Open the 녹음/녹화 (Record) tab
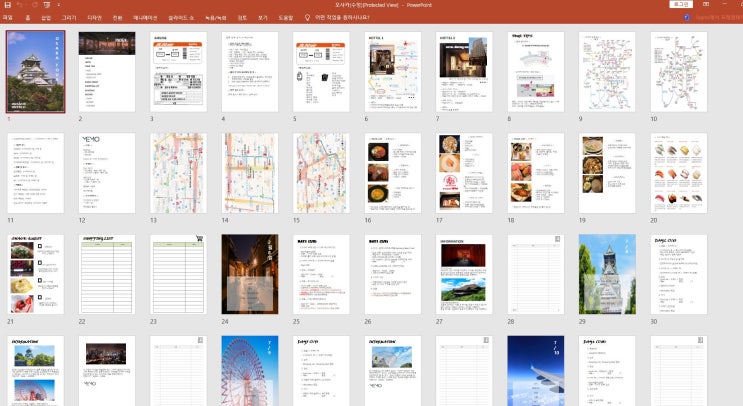 point(216,18)
